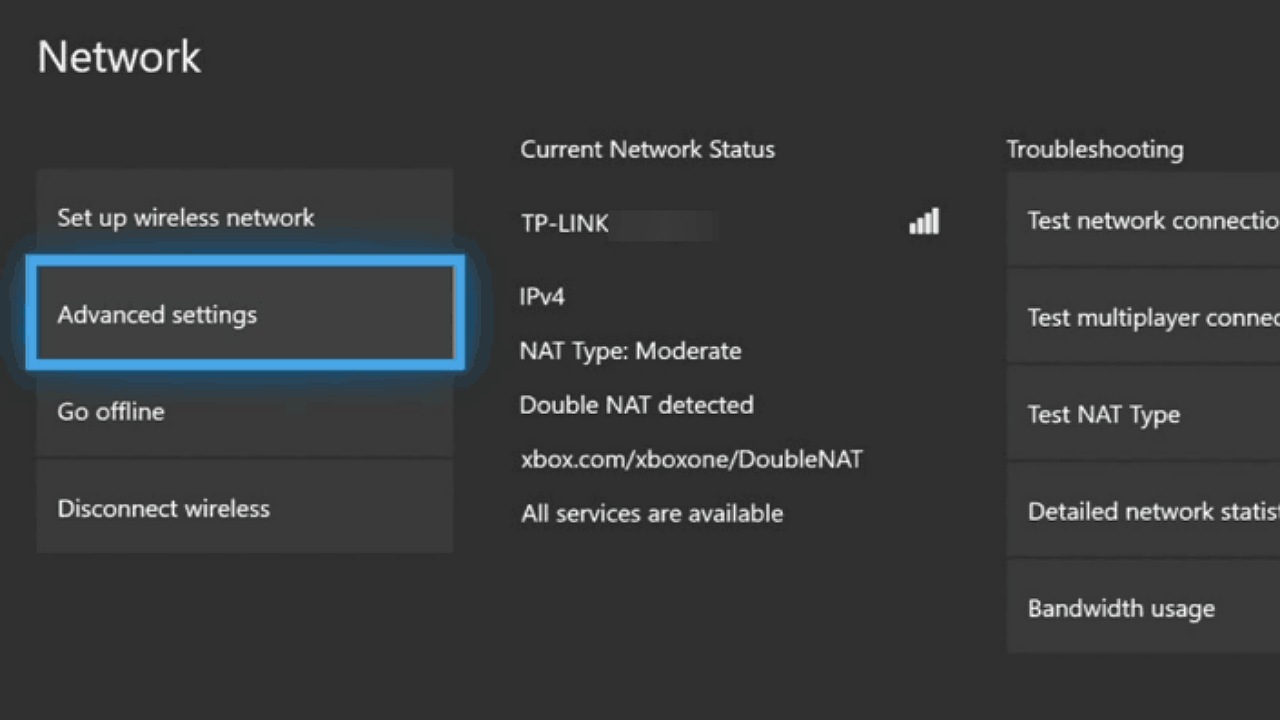The height and width of the screenshot is (720, 1280).
Task: Click the Current Network Status heading
Action: pos(647,149)
